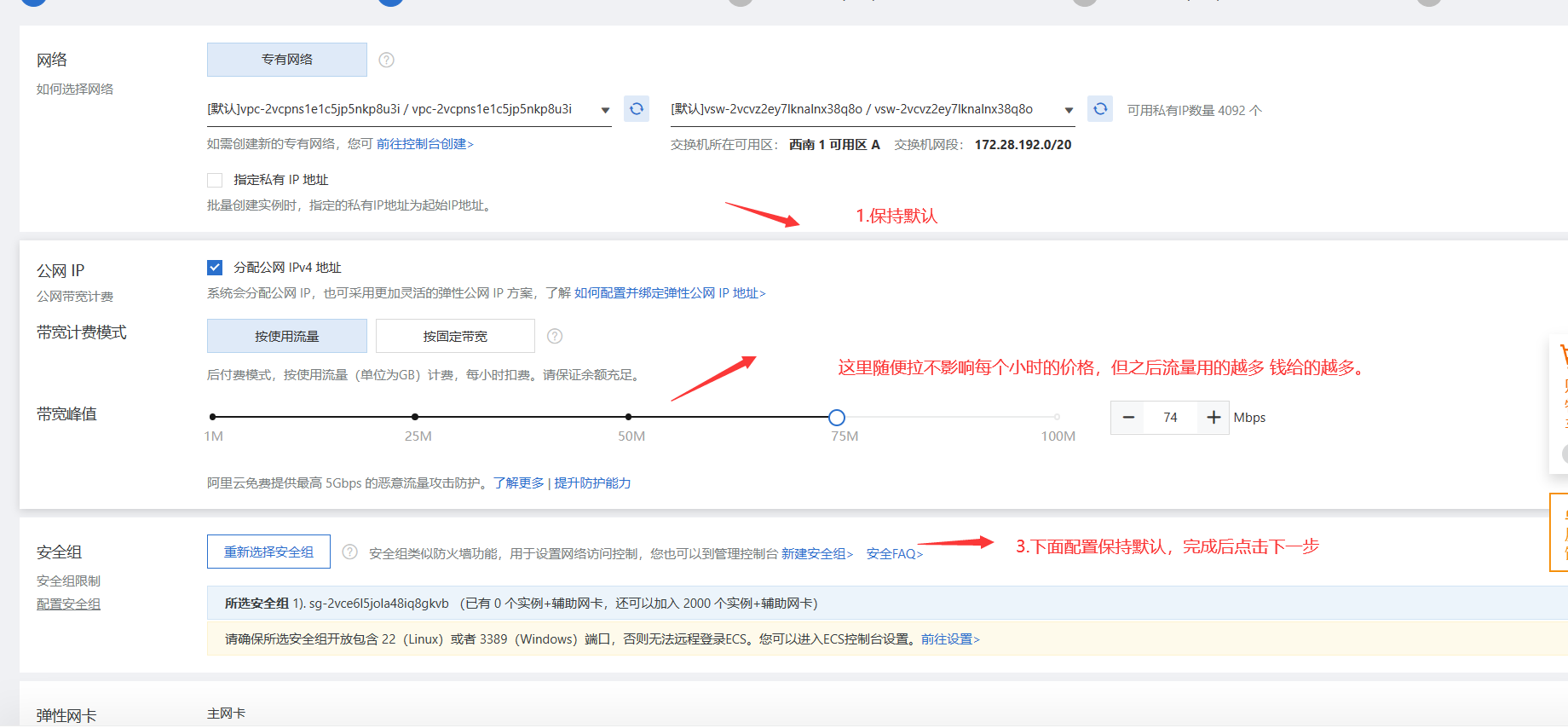Open the vSwitch dropdown list

click(x=873, y=110)
